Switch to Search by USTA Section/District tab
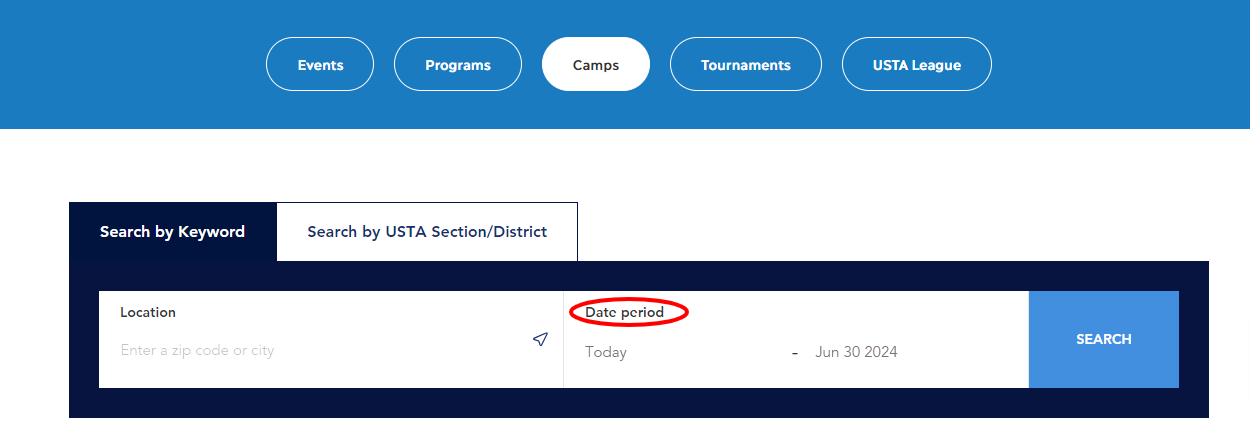 pyautogui.click(x=427, y=232)
